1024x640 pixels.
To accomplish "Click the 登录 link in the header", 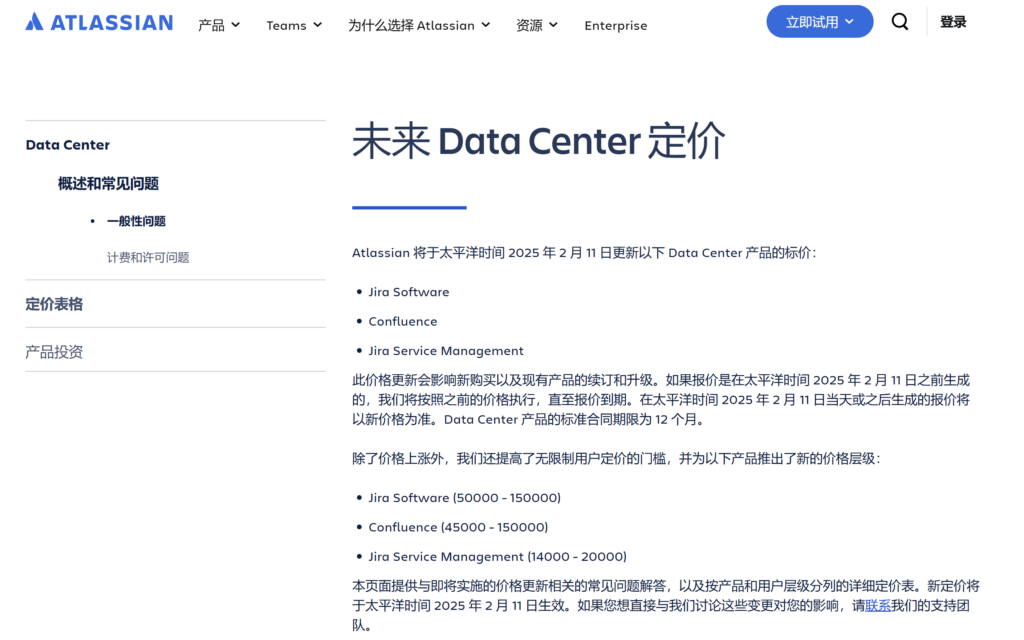I will coord(952,21).
